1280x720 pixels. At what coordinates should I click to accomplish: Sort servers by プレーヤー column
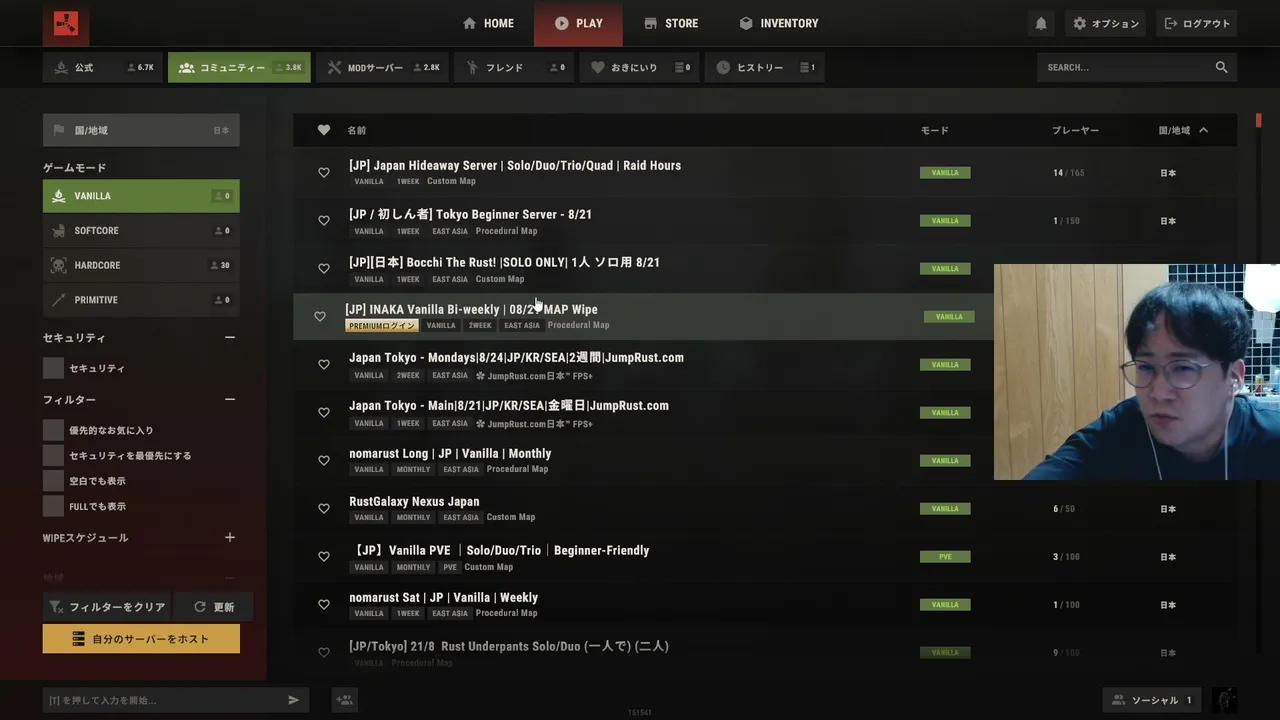point(1075,130)
